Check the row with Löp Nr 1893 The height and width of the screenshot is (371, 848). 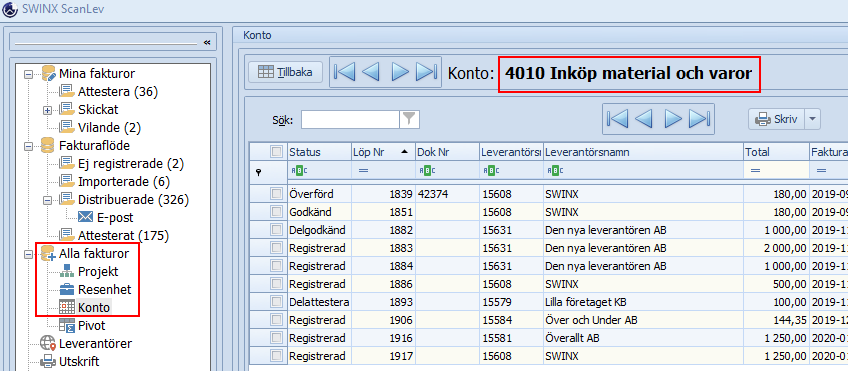(x=276, y=302)
